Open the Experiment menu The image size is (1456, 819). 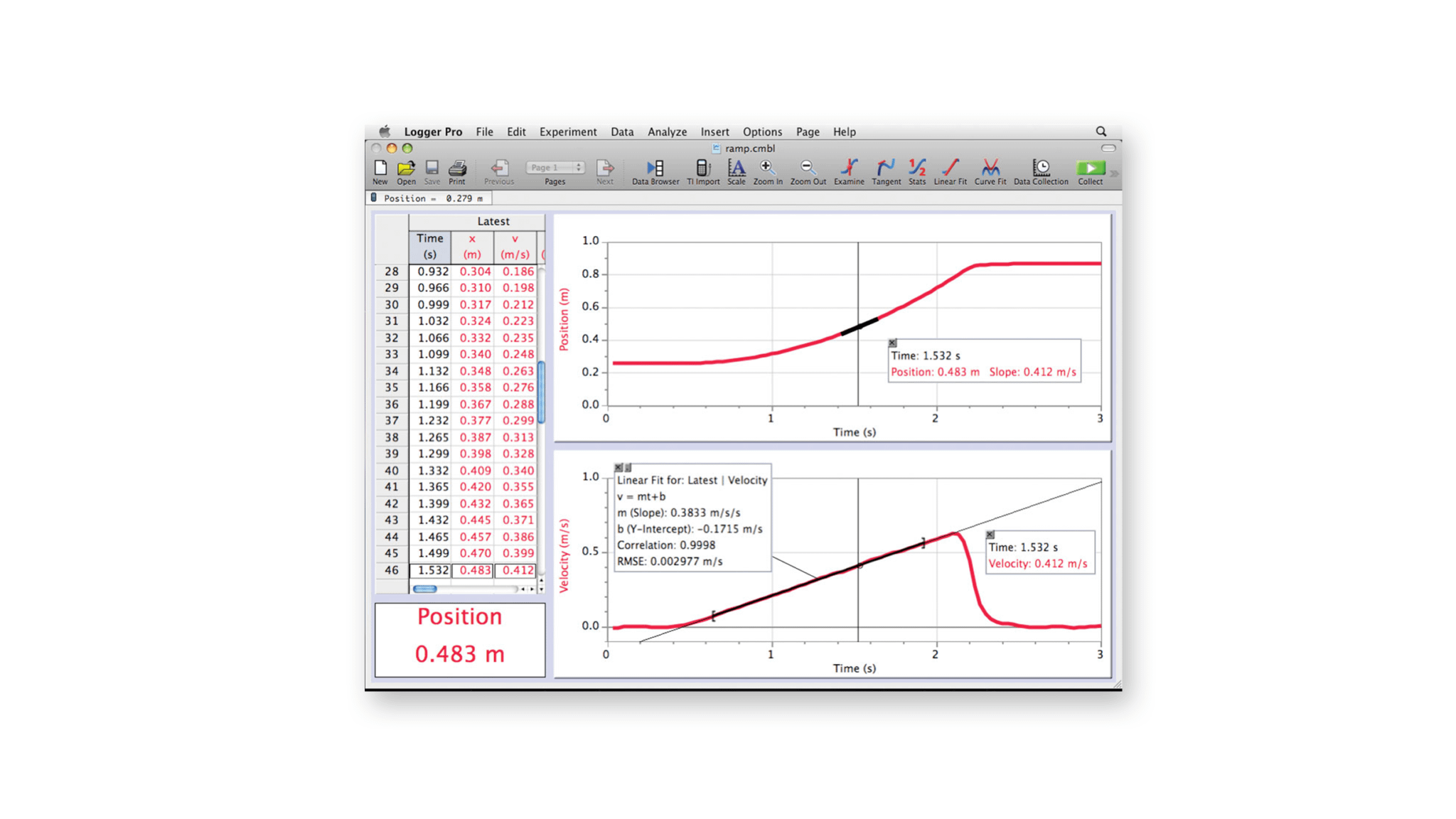[567, 132]
